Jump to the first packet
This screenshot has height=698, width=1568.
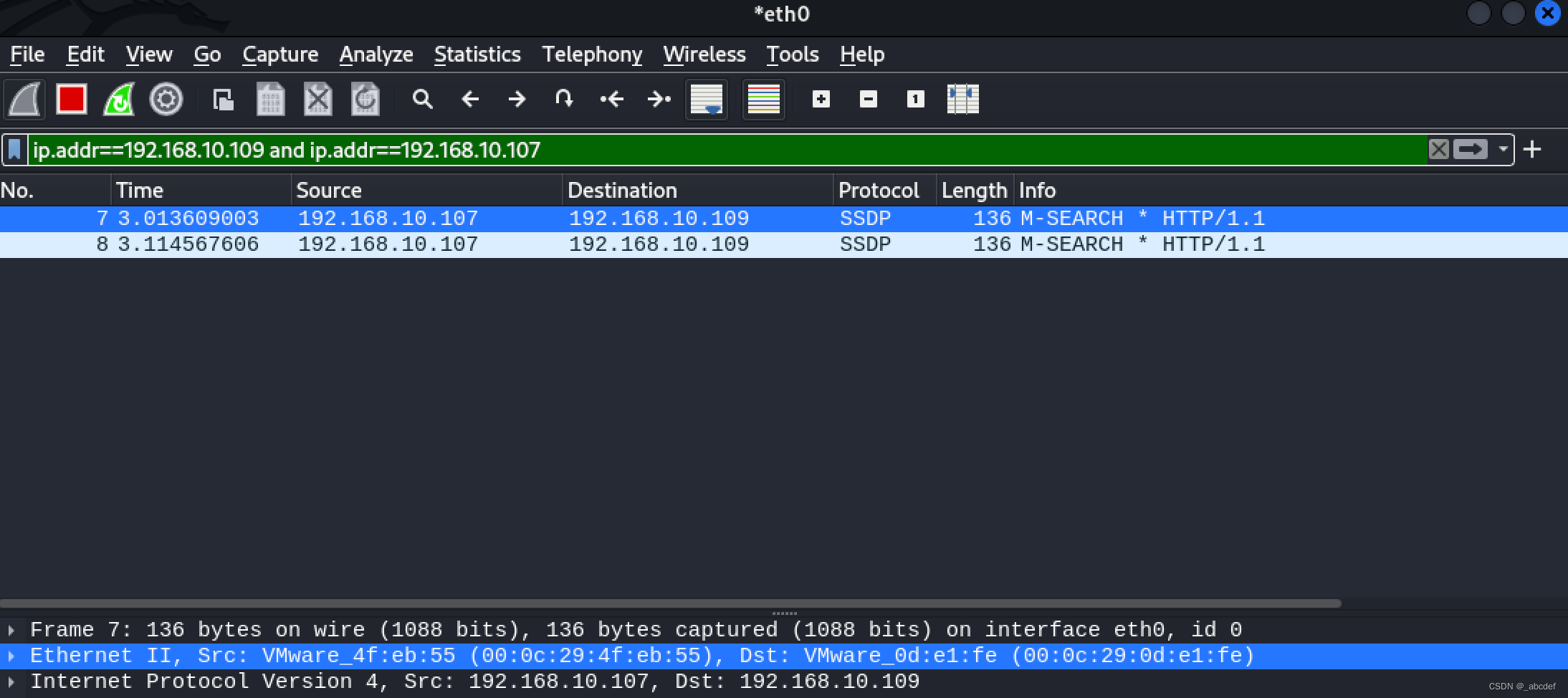coord(611,100)
